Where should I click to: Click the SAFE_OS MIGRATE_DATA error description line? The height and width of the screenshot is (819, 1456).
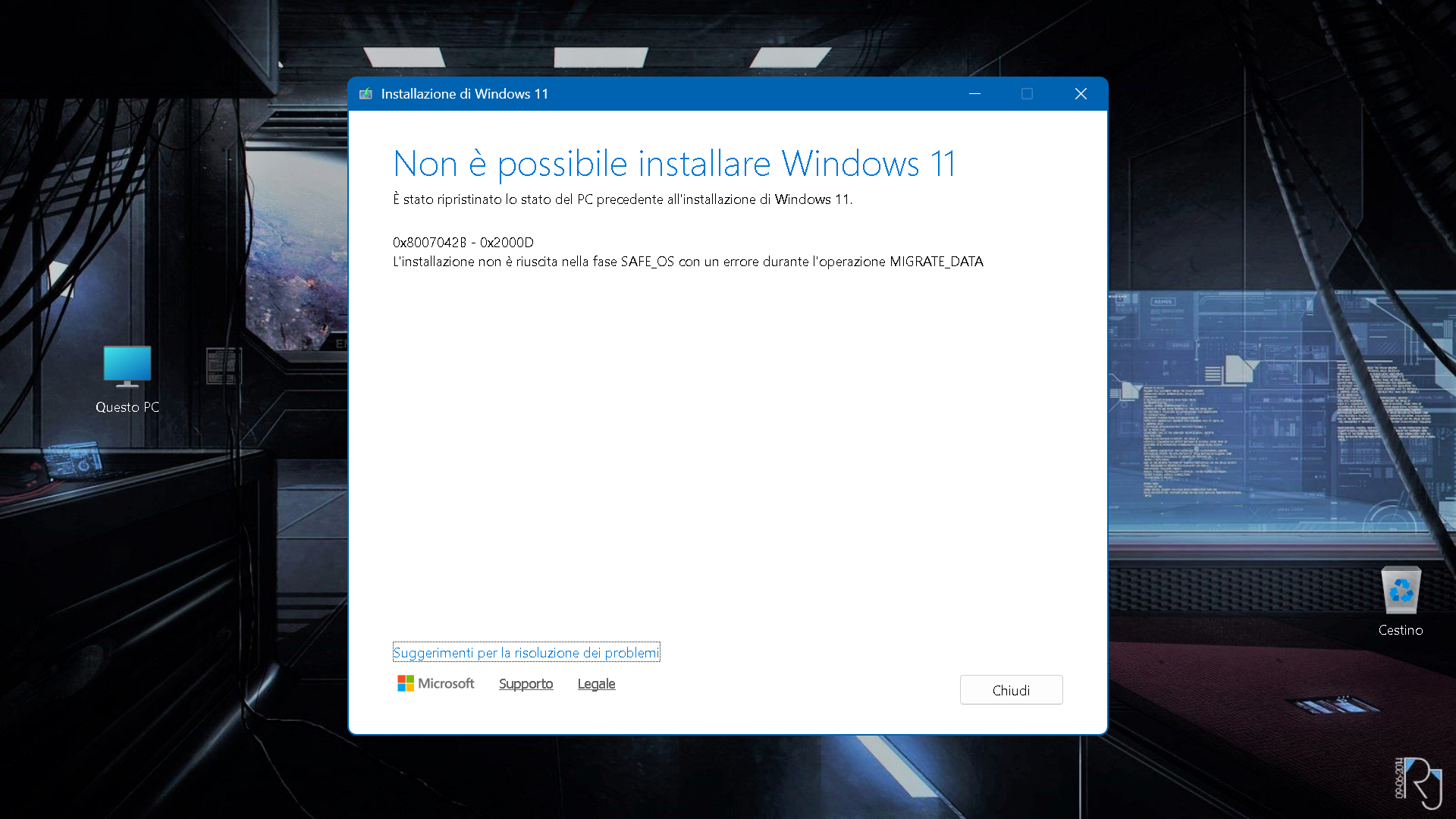tap(688, 262)
